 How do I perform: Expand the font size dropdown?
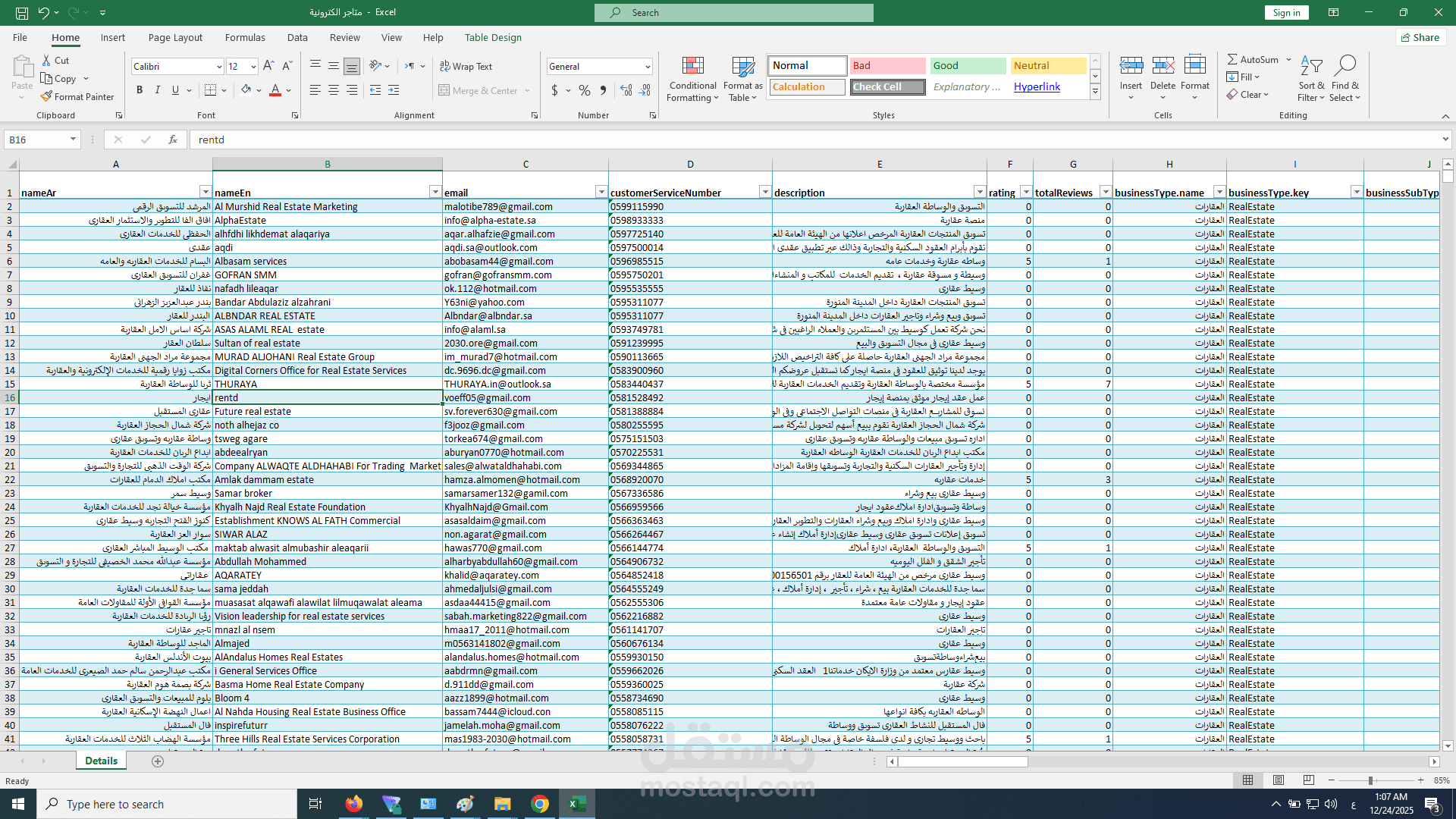253,67
